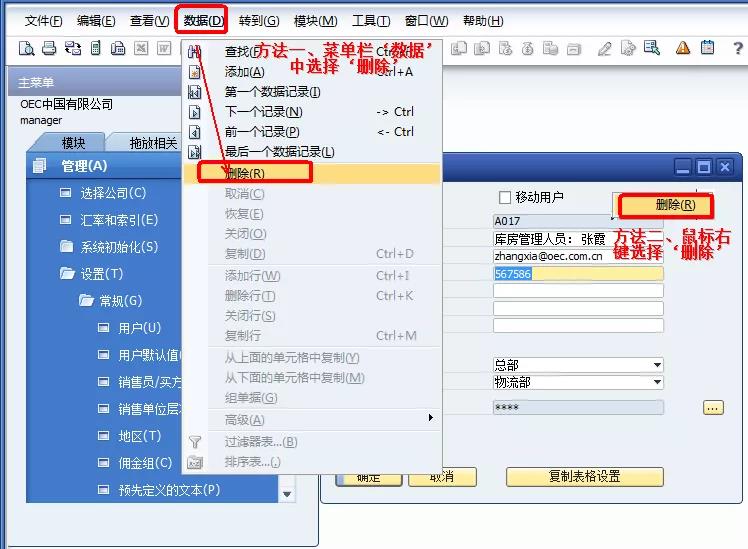Click the Gross Profit toolbar icon
The image size is (748, 549).
[x=505, y=48]
